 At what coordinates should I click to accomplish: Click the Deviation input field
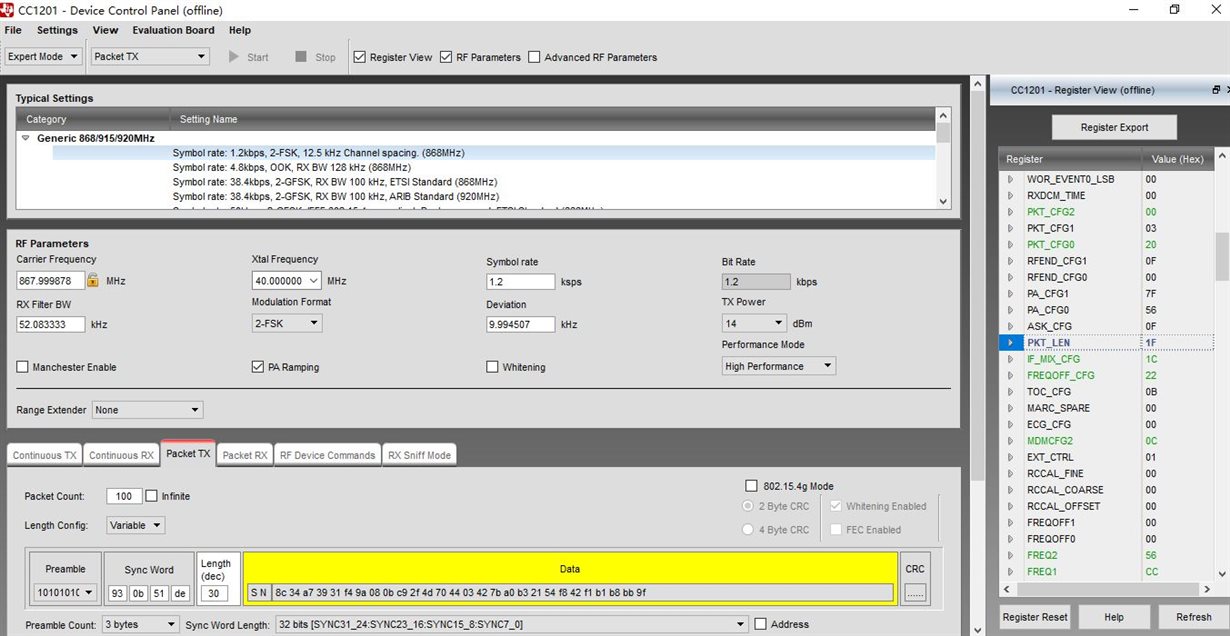pos(521,324)
